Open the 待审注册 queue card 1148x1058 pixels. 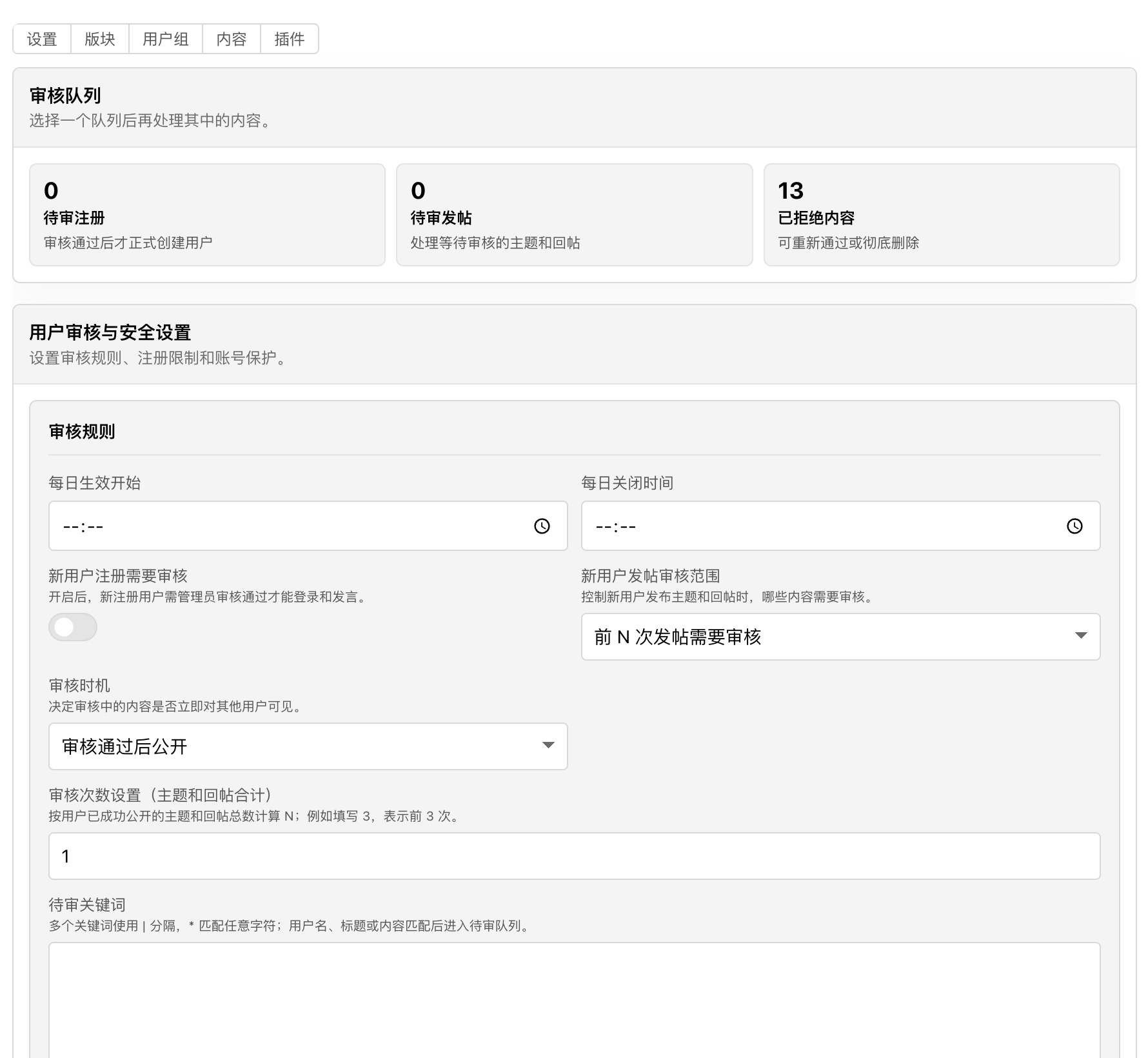[x=207, y=215]
